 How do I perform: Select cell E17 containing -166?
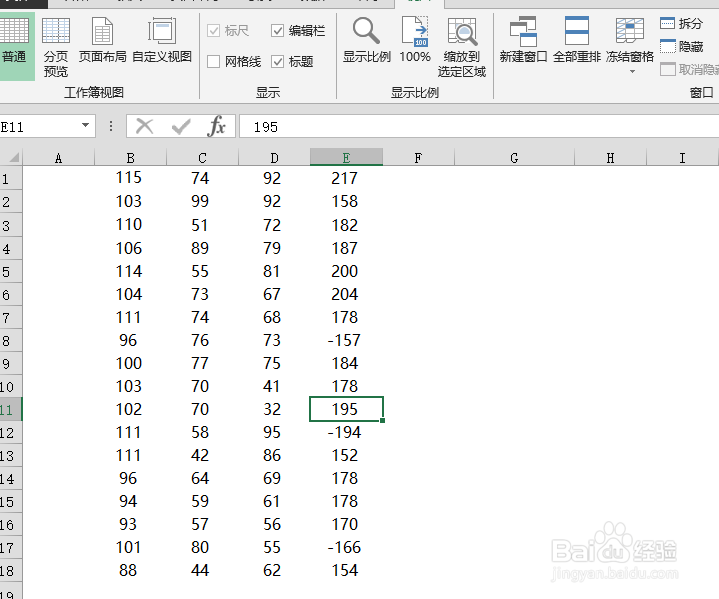(x=346, y=547)
